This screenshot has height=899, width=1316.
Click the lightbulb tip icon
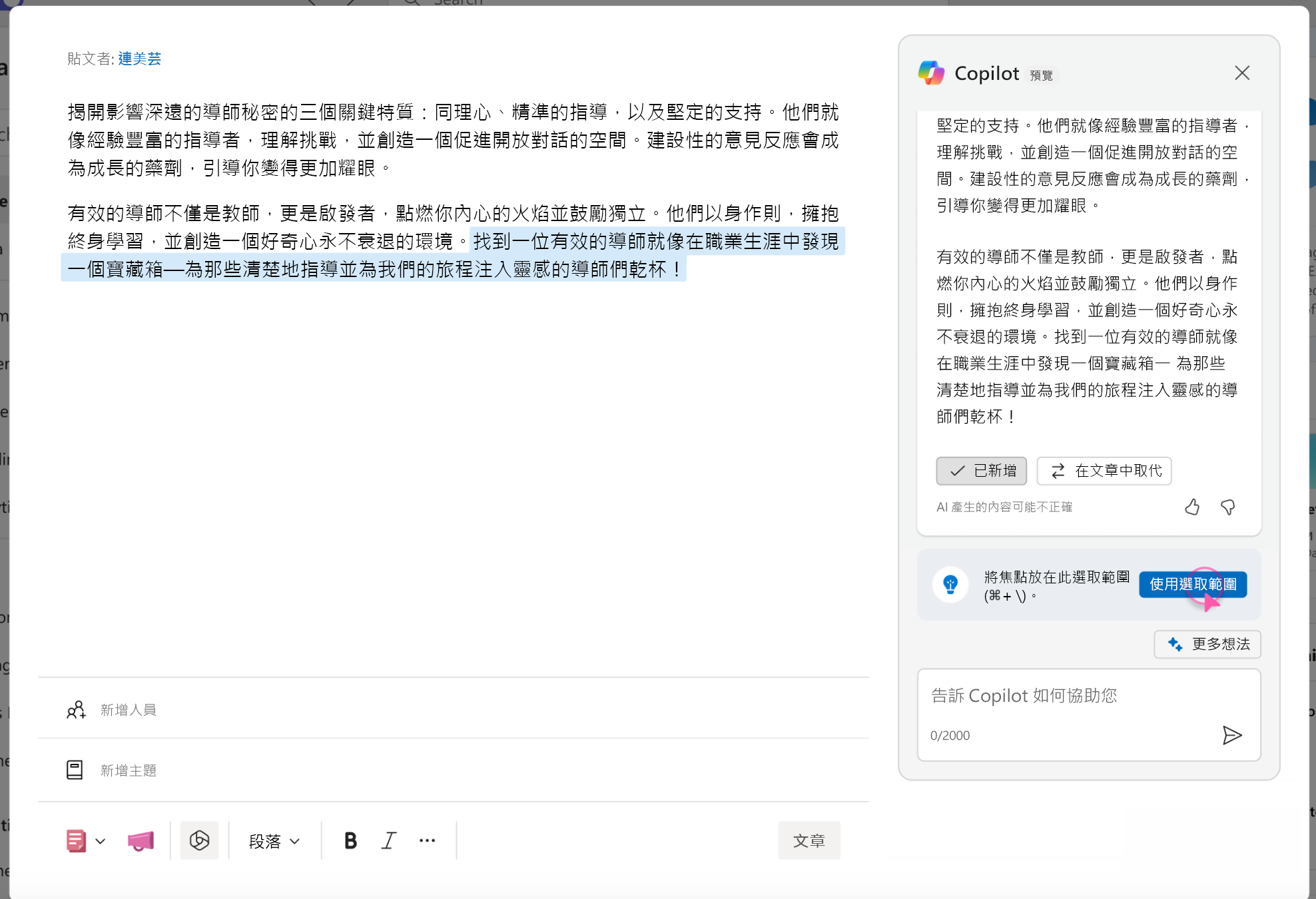pyautogui.click(x=950, y=585)
